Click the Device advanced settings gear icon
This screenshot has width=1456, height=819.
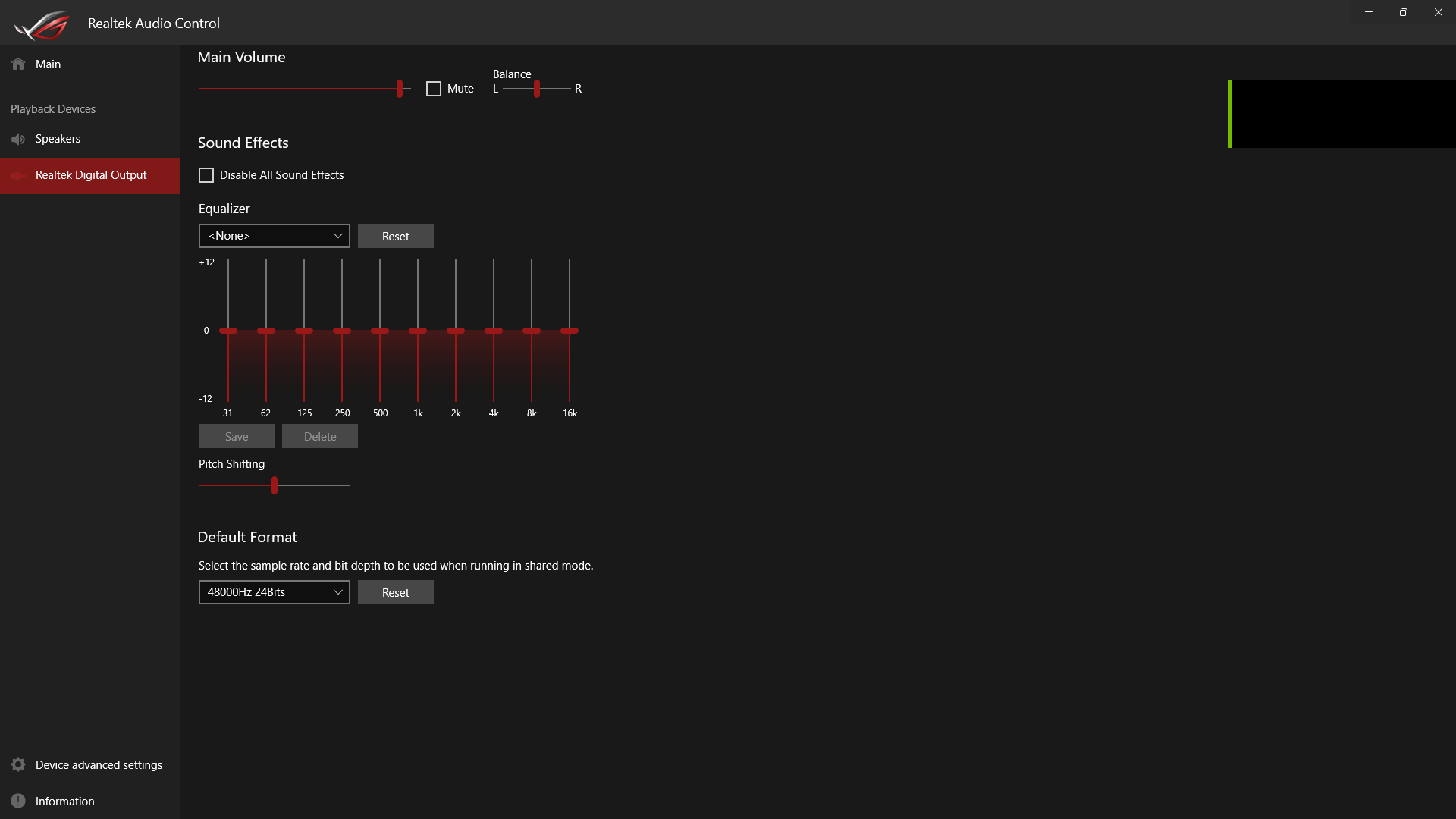18,764
